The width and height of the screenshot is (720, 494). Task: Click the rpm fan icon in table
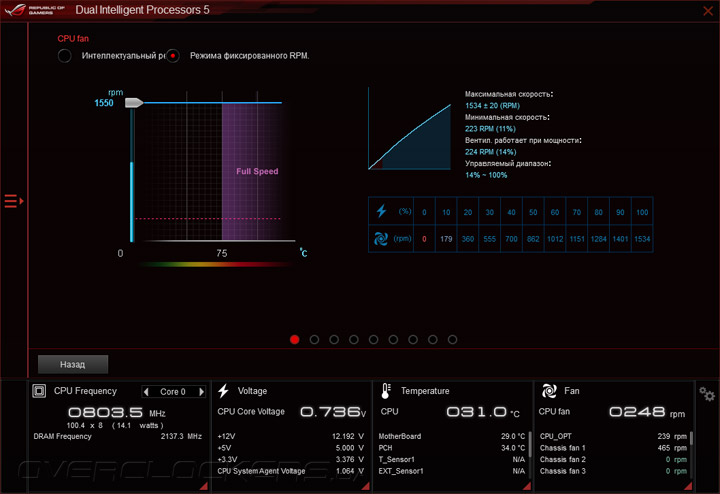(x=381, y=239)
